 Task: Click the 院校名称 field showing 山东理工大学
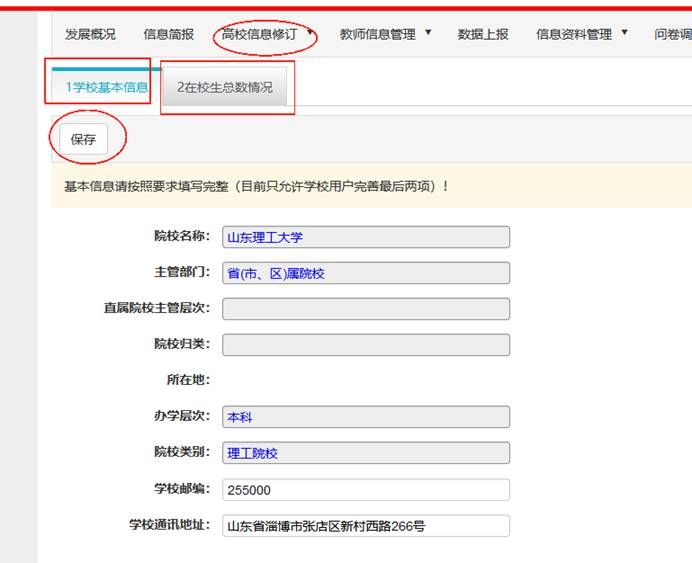point(365,237)
